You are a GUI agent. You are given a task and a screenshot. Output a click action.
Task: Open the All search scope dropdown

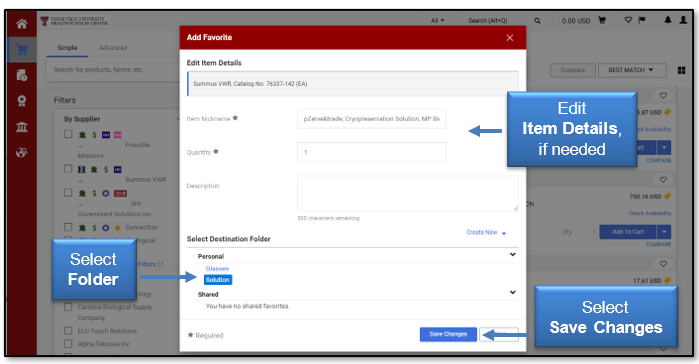pos(437,20)
